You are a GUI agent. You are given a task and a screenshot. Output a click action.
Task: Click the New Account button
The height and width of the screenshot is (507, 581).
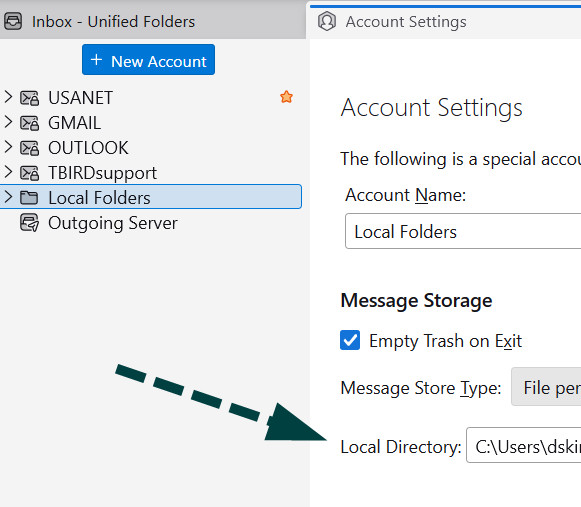[x=148, y=60]
